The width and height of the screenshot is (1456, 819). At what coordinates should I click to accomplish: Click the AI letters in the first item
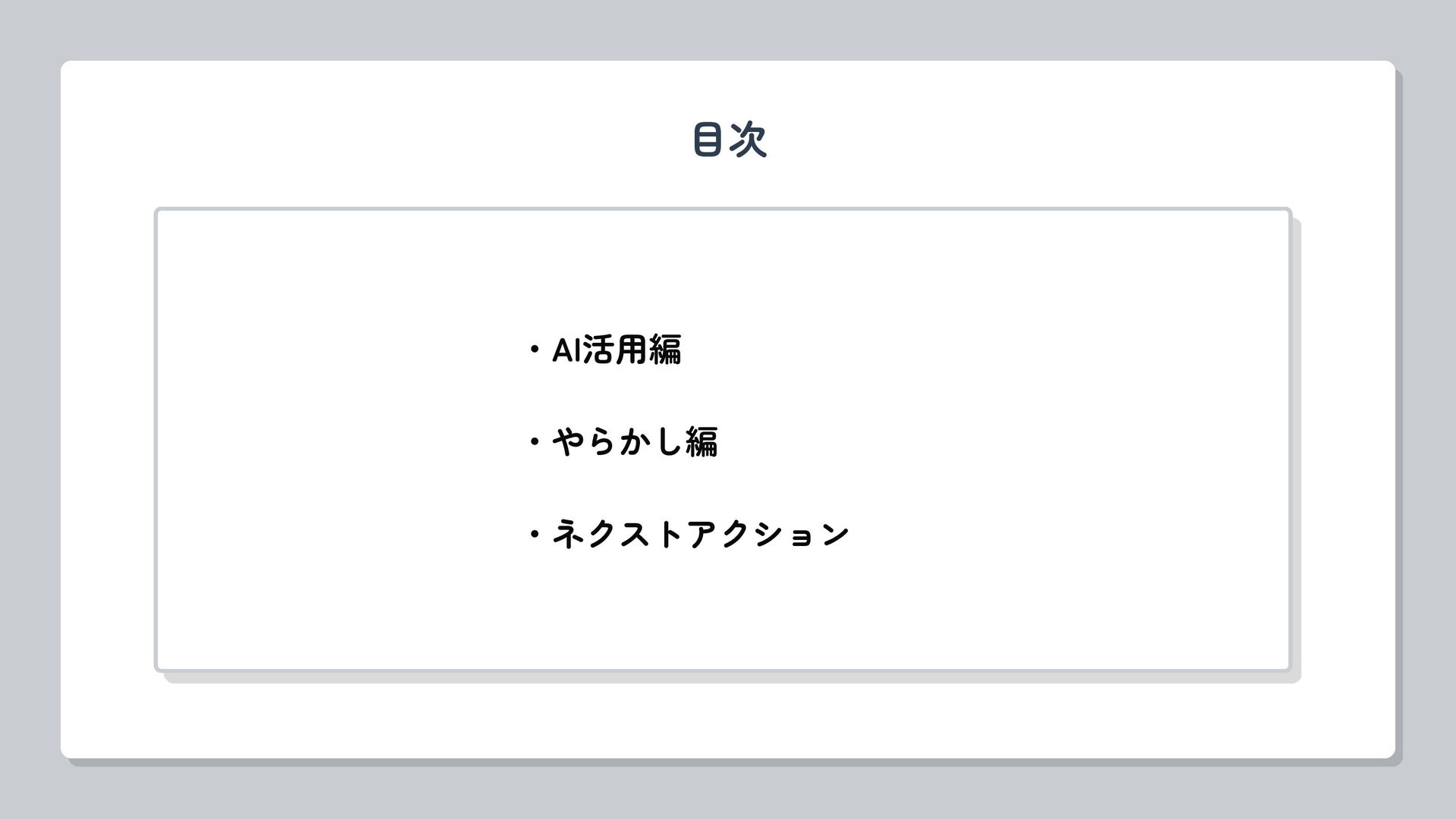click(x=566, y=350)
